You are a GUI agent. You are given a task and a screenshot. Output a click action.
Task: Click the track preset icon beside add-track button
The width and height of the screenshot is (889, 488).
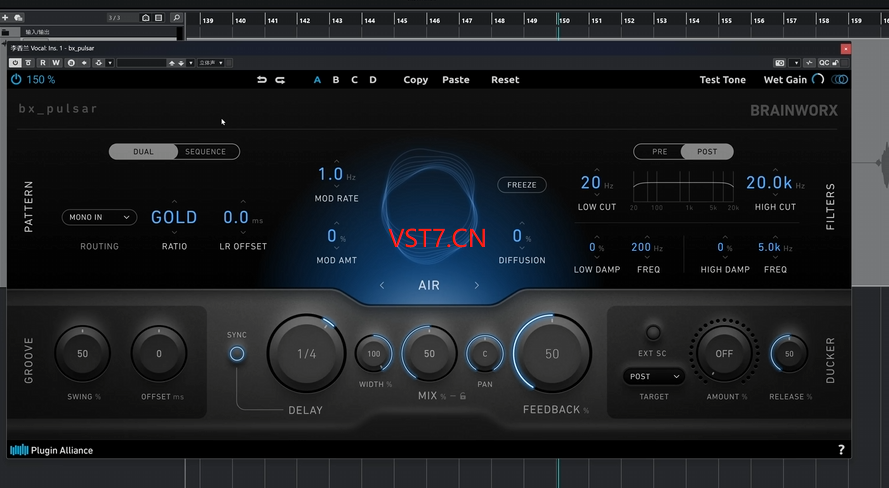[18, 18]
